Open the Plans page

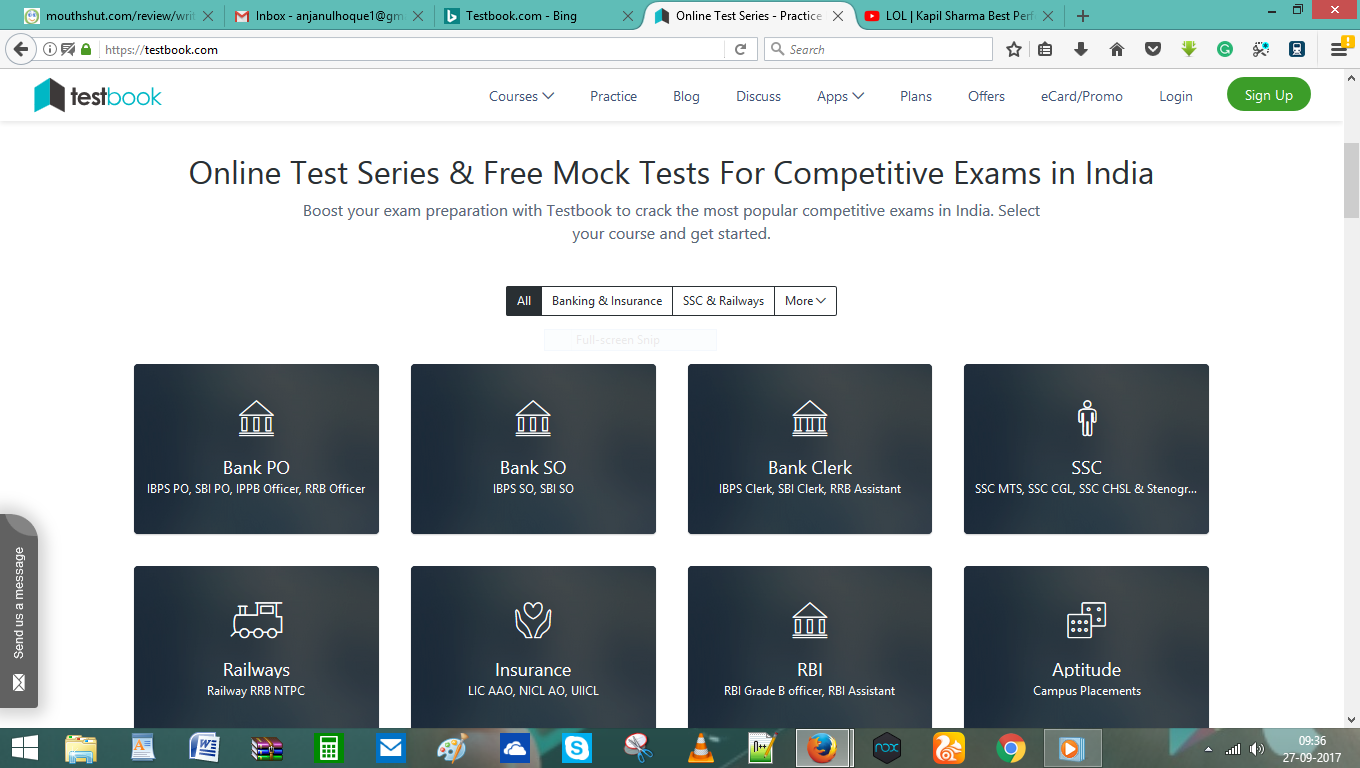coord(916,96)
